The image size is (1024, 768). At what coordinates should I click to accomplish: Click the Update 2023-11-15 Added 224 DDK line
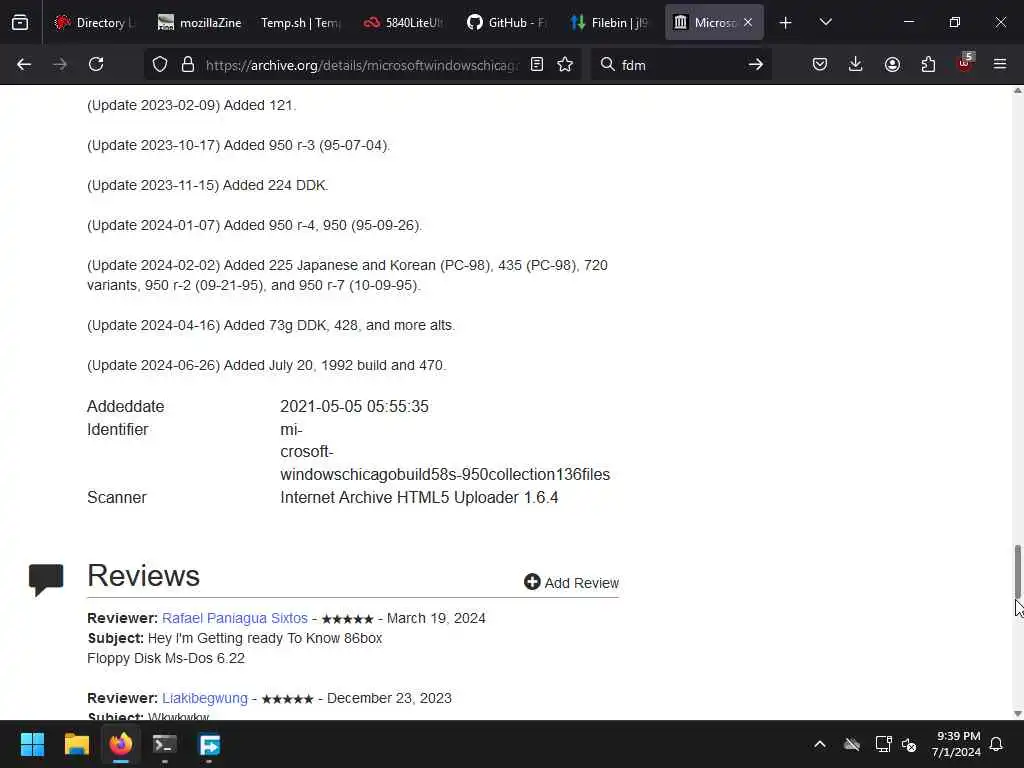208,185
